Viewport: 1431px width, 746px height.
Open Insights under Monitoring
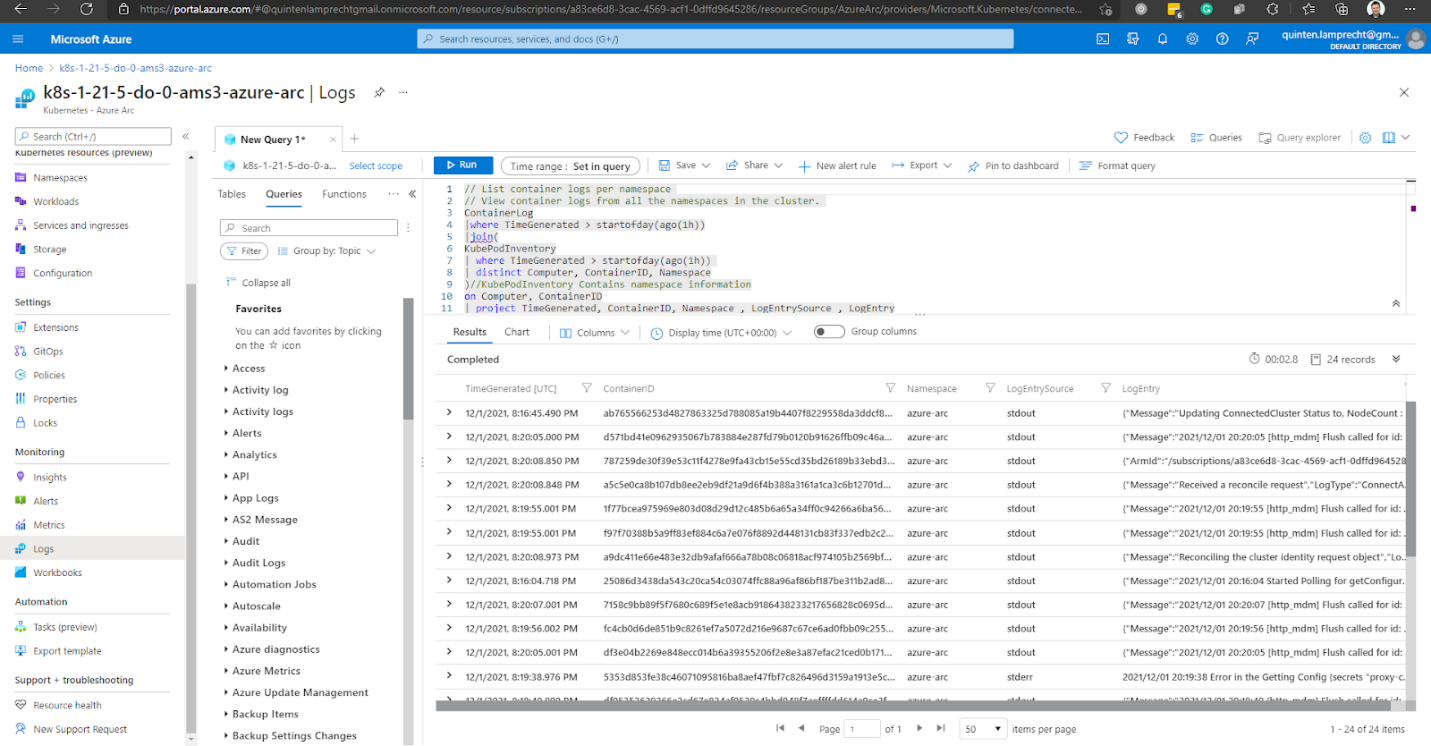pyautogui.click(x=50, y=477)
